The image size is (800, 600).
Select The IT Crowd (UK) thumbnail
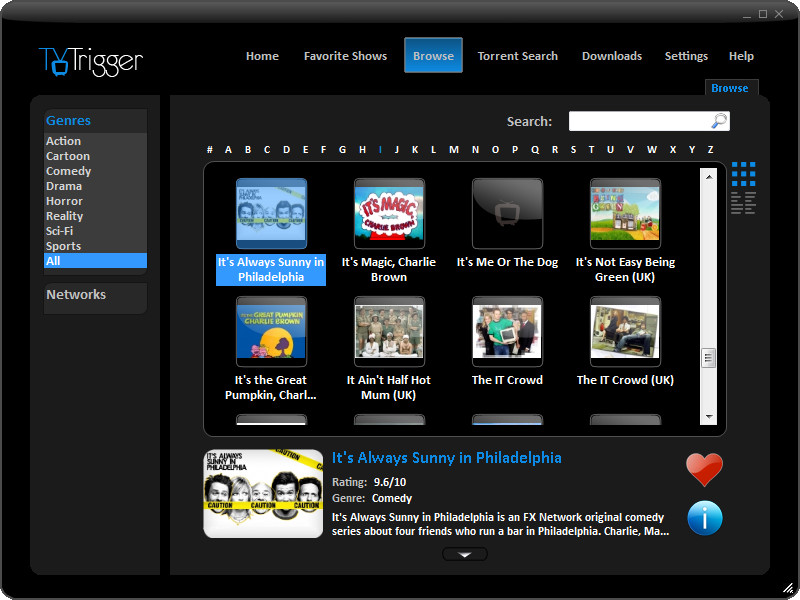coord(625,332)
